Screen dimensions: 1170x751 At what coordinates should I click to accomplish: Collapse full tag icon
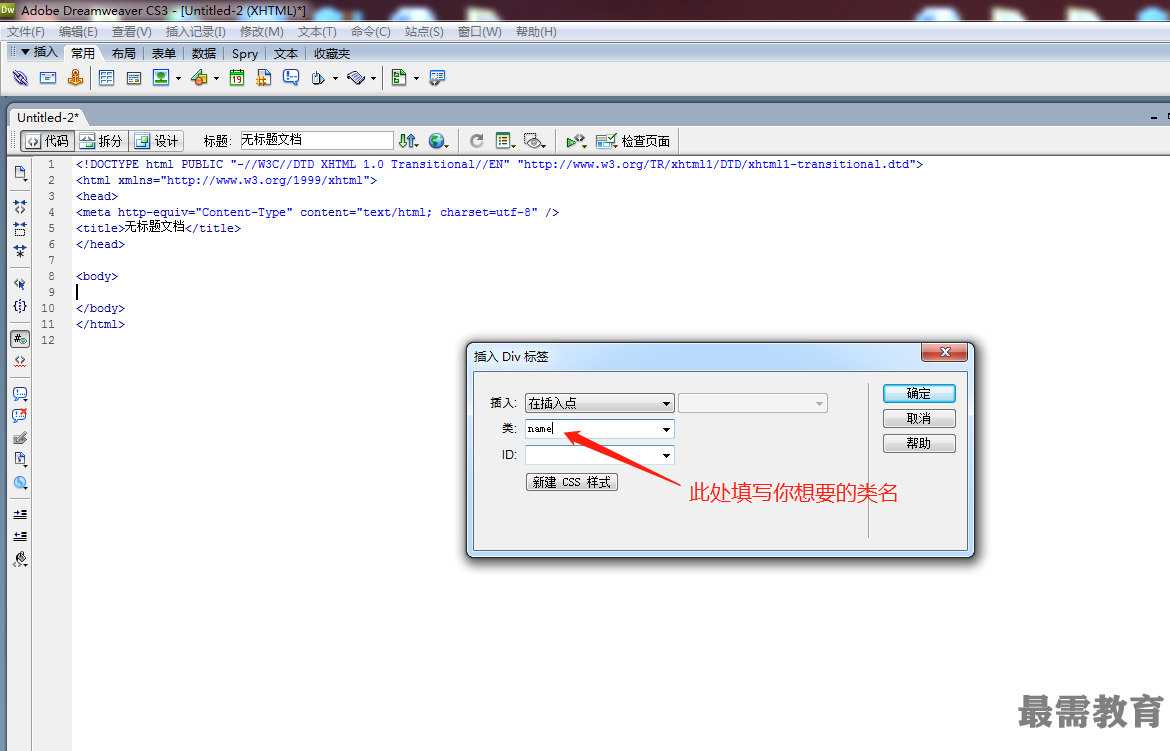coord(20,207)
